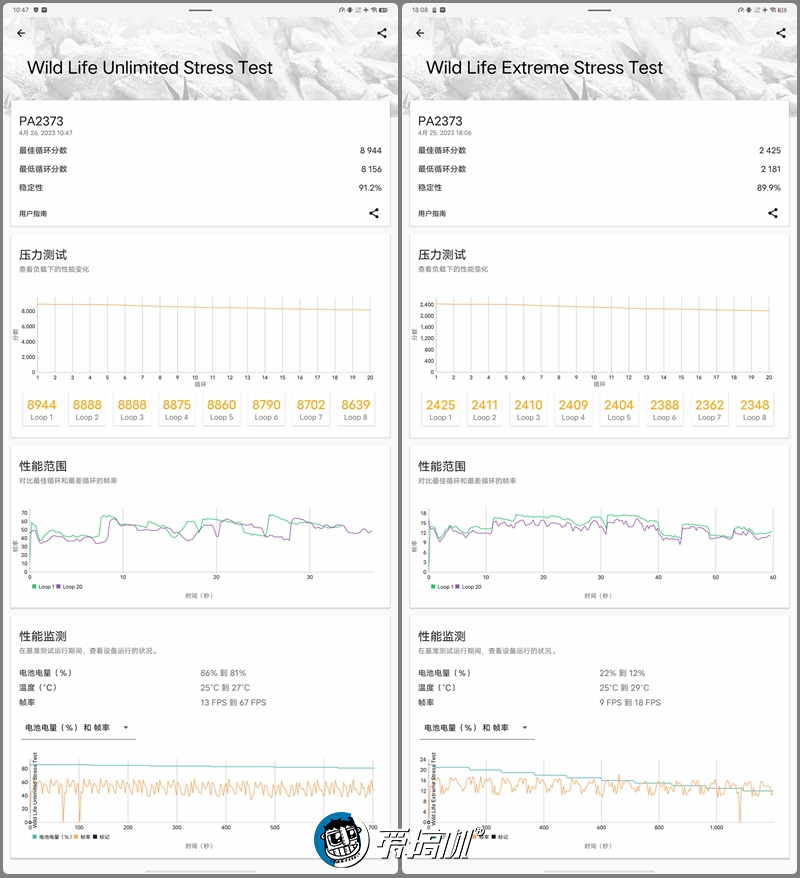The image size is (800, 878).
Task: Click stability value 89.9%
Action: click(769, 188)
